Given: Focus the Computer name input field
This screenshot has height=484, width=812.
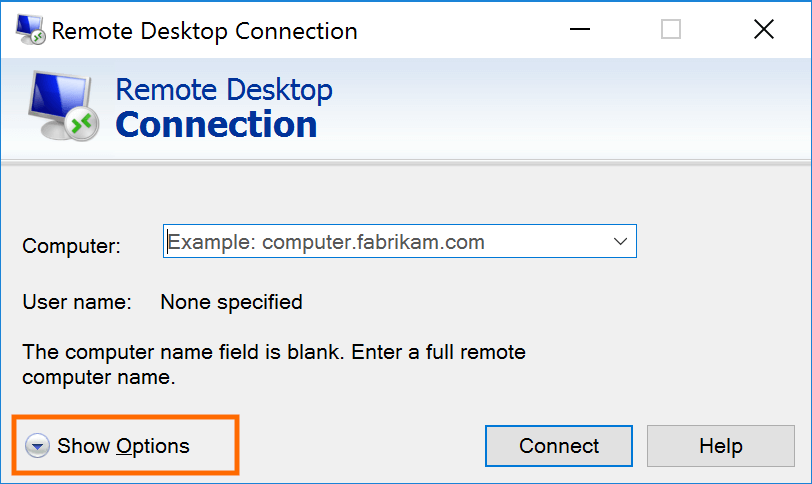Looking at the screenshot, I should coord(385,241).
